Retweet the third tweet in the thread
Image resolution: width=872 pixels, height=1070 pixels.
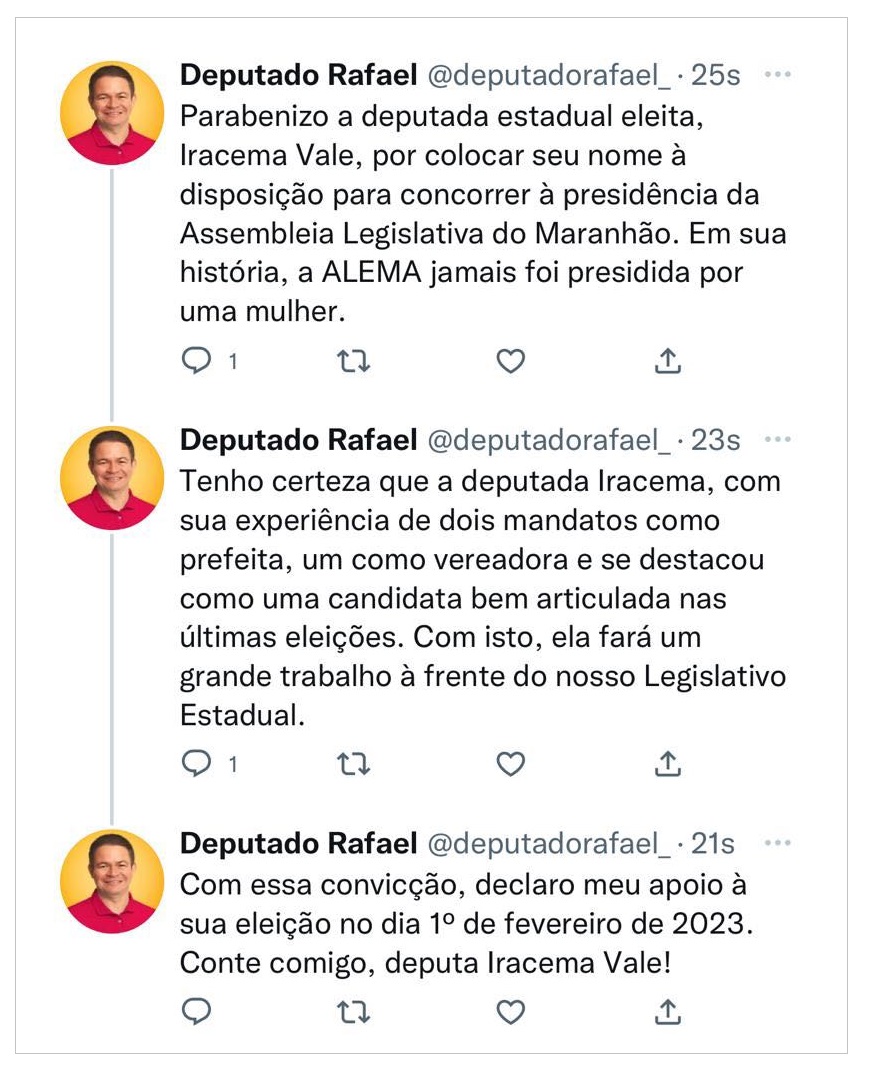click(354, 1012)
